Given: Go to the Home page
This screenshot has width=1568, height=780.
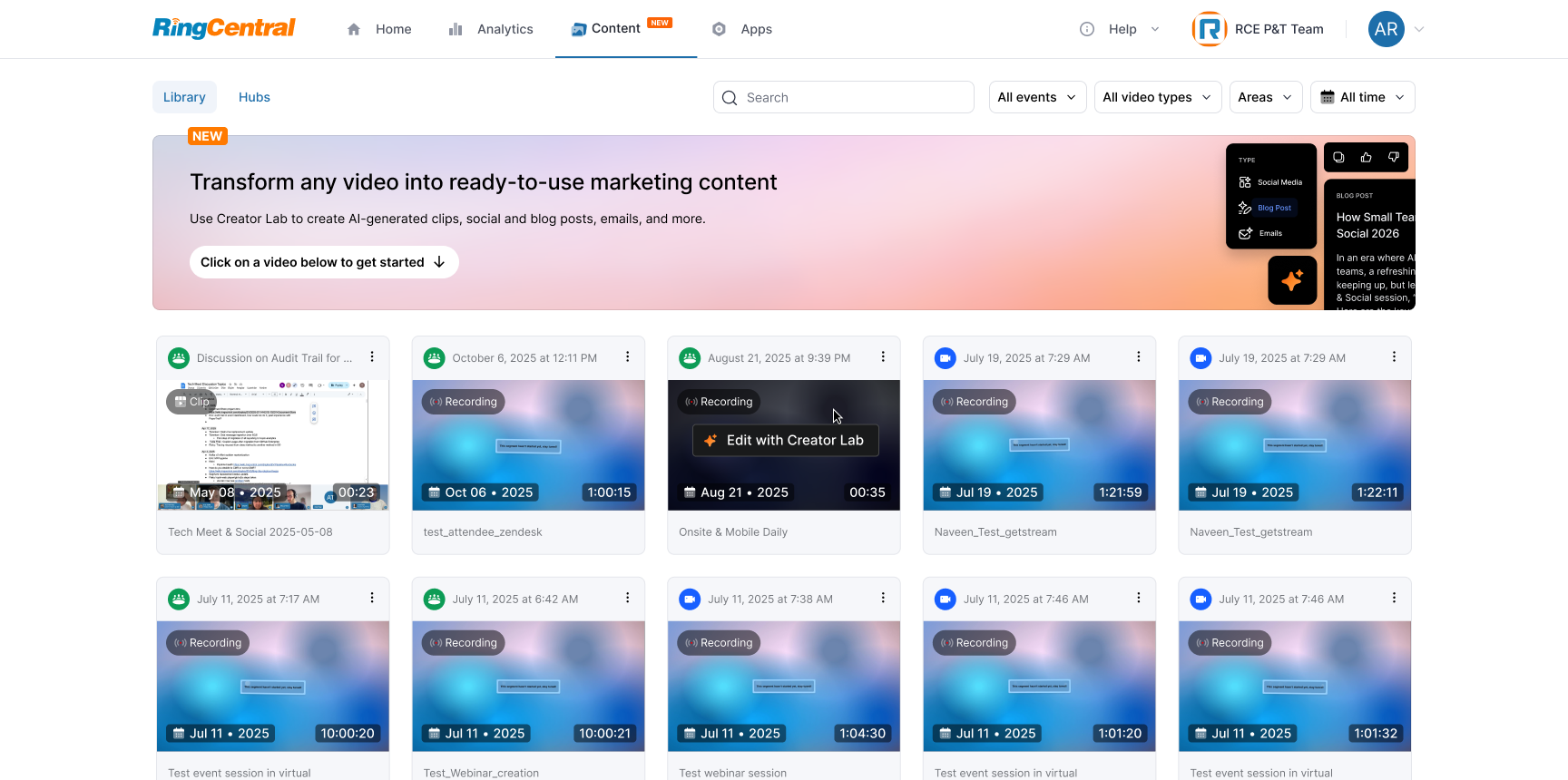Looking at the screenshot, I should point(379,29).
